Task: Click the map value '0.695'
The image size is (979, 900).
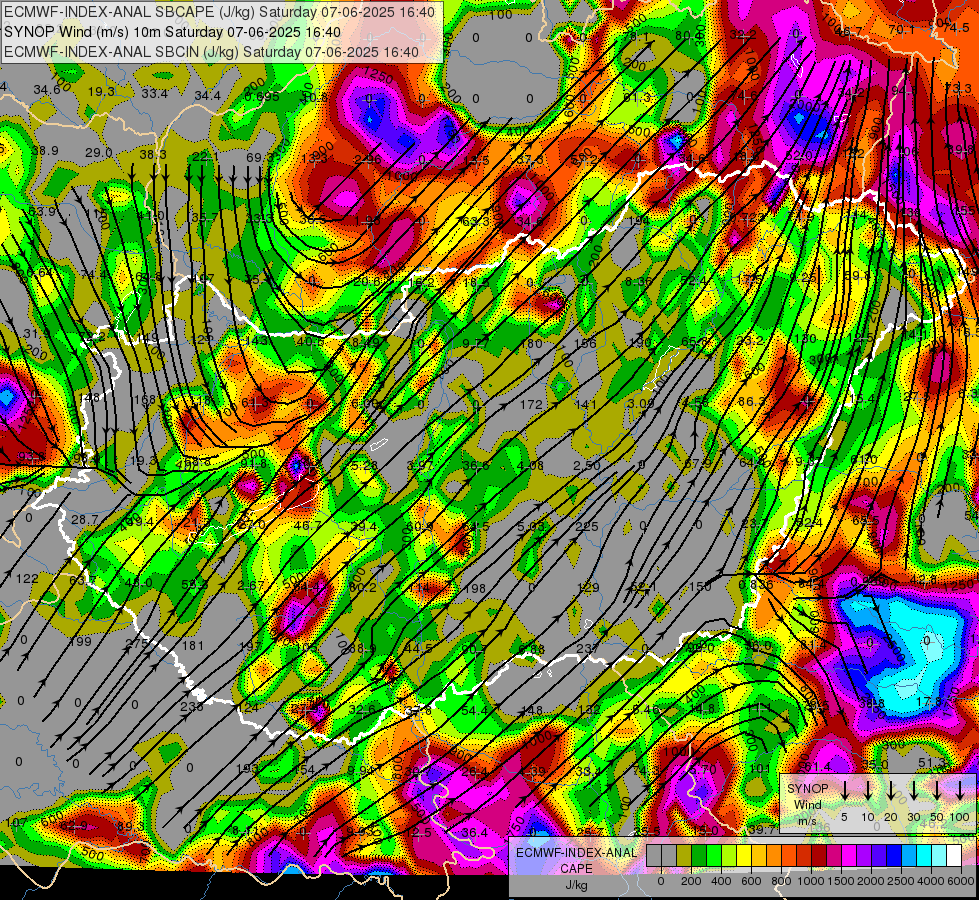Action: pos(262,96)
